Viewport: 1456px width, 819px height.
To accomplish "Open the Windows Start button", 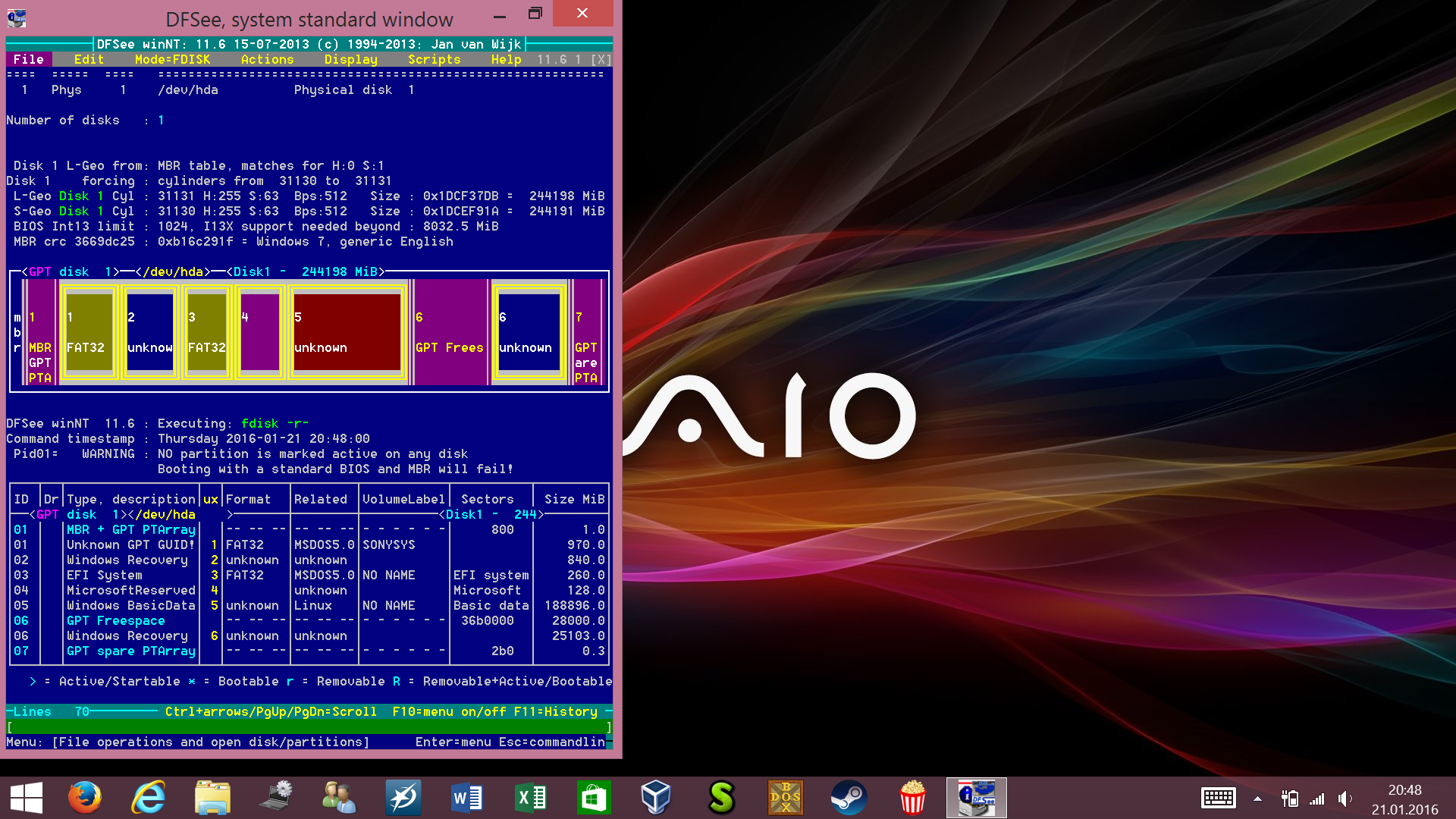I will coord(27,798).
